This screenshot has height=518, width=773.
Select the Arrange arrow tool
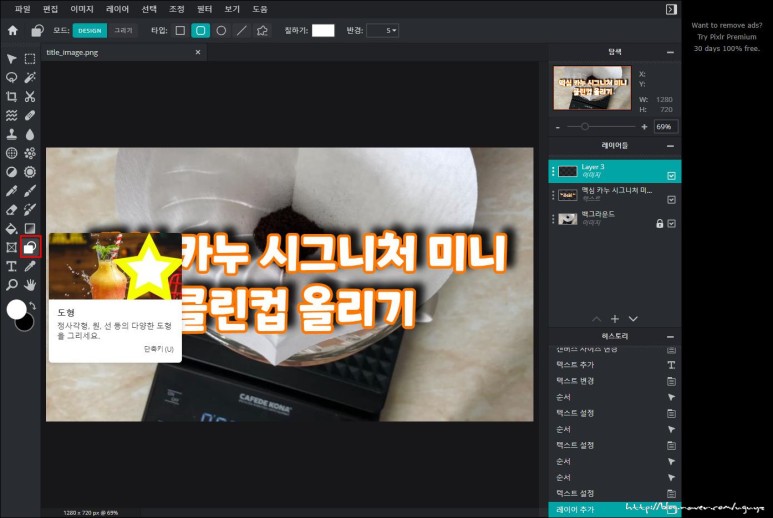pos(11,59)
